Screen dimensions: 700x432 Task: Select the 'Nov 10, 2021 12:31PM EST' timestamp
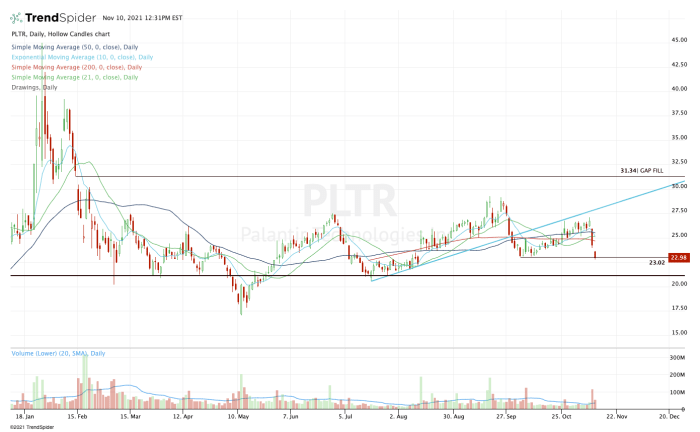click(142, 18)
